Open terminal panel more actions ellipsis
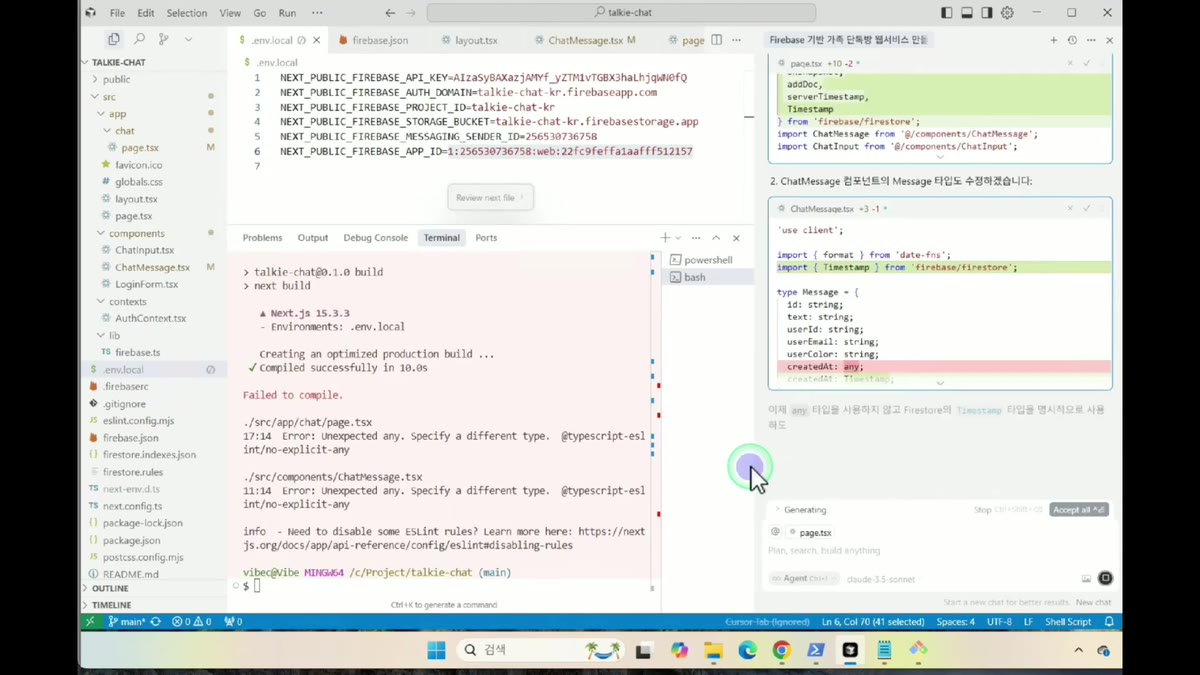The image size is (1200, 675). (696, 238)
